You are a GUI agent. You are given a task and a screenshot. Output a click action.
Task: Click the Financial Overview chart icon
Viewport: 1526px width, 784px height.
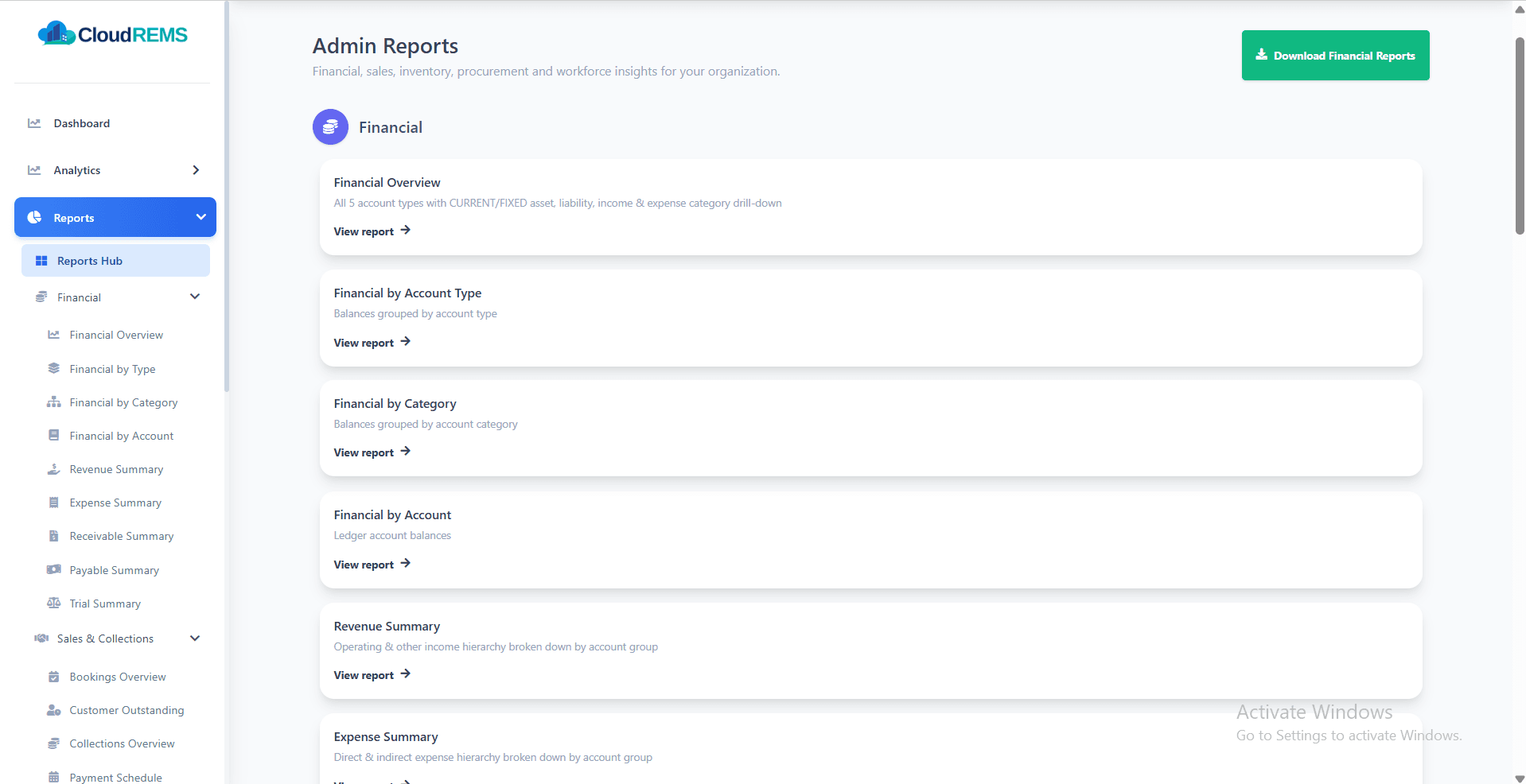click(53, 335)
